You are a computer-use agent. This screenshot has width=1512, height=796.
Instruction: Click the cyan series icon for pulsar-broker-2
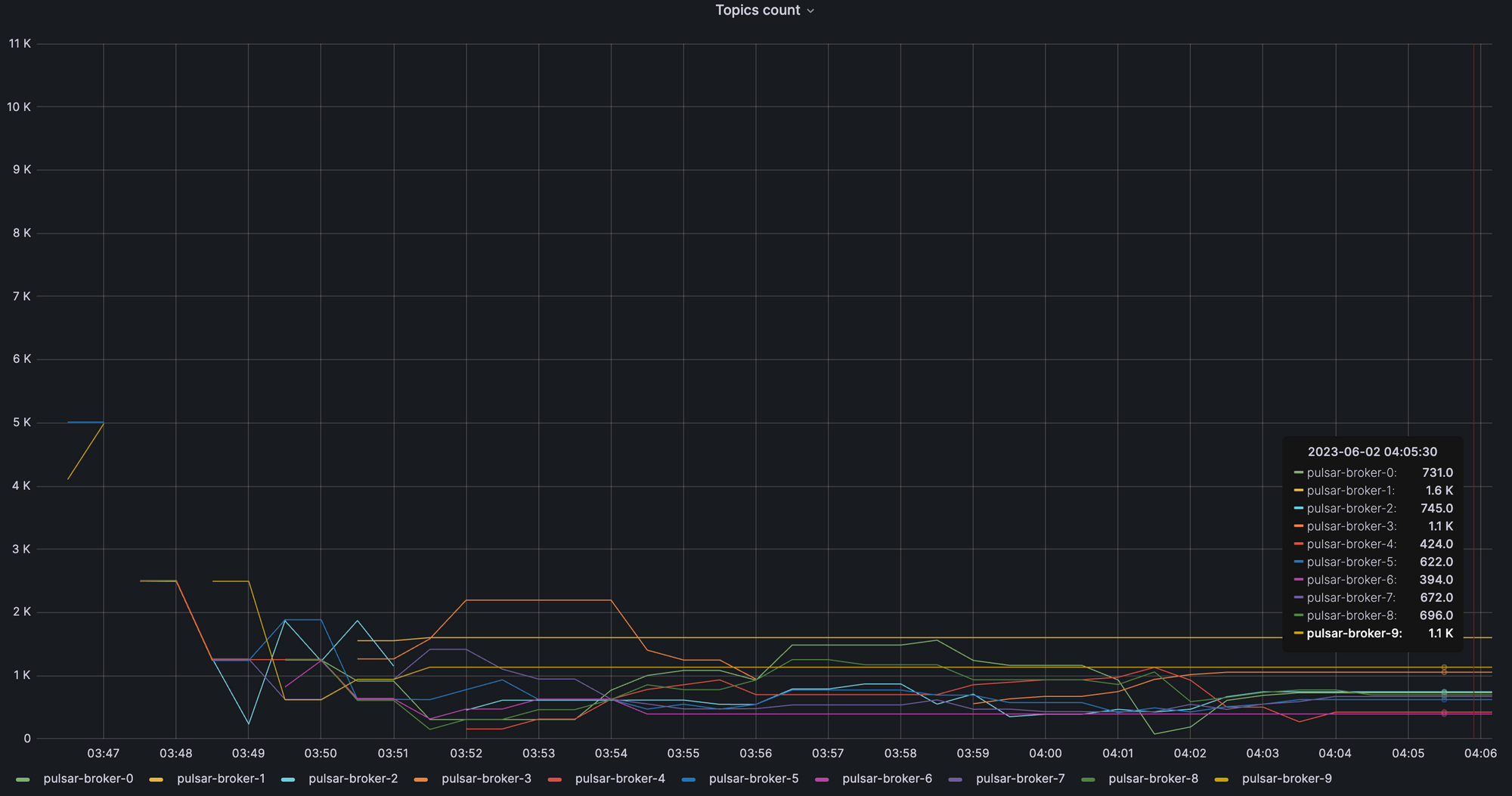290,779
